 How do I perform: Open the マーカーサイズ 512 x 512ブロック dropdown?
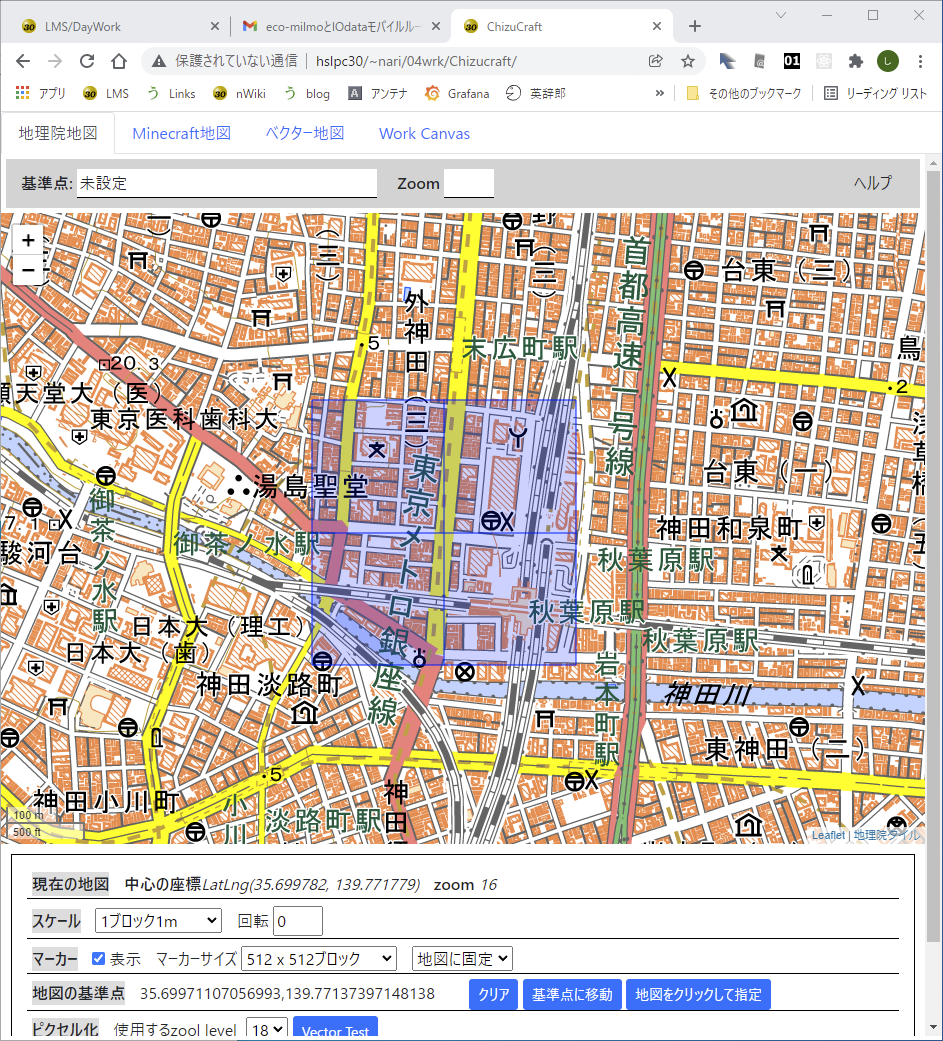click(x=319, y=959)
